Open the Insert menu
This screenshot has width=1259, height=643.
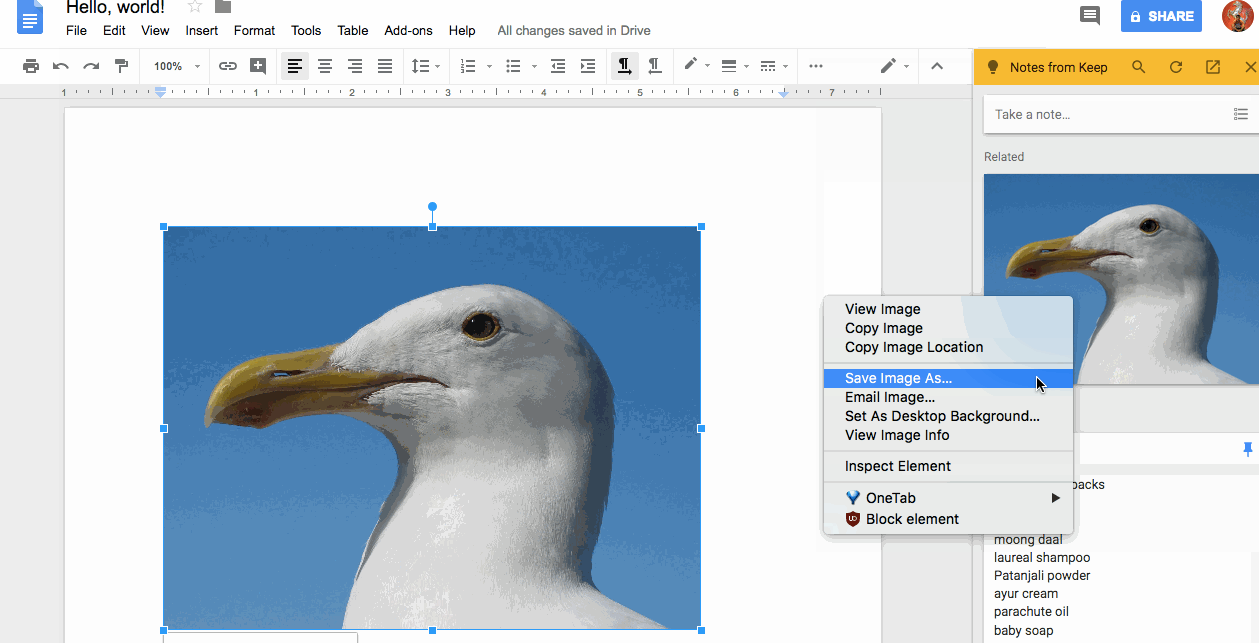(x=201, y=30)
